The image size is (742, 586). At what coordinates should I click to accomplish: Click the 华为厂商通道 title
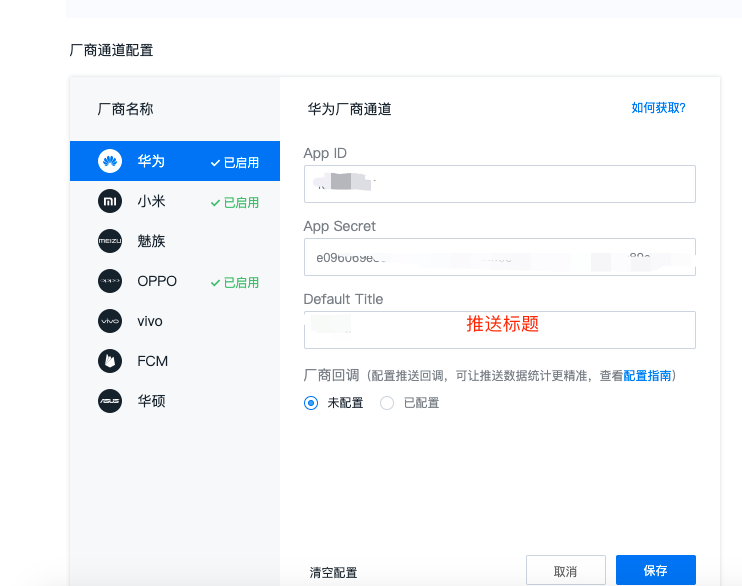(349, 109)
